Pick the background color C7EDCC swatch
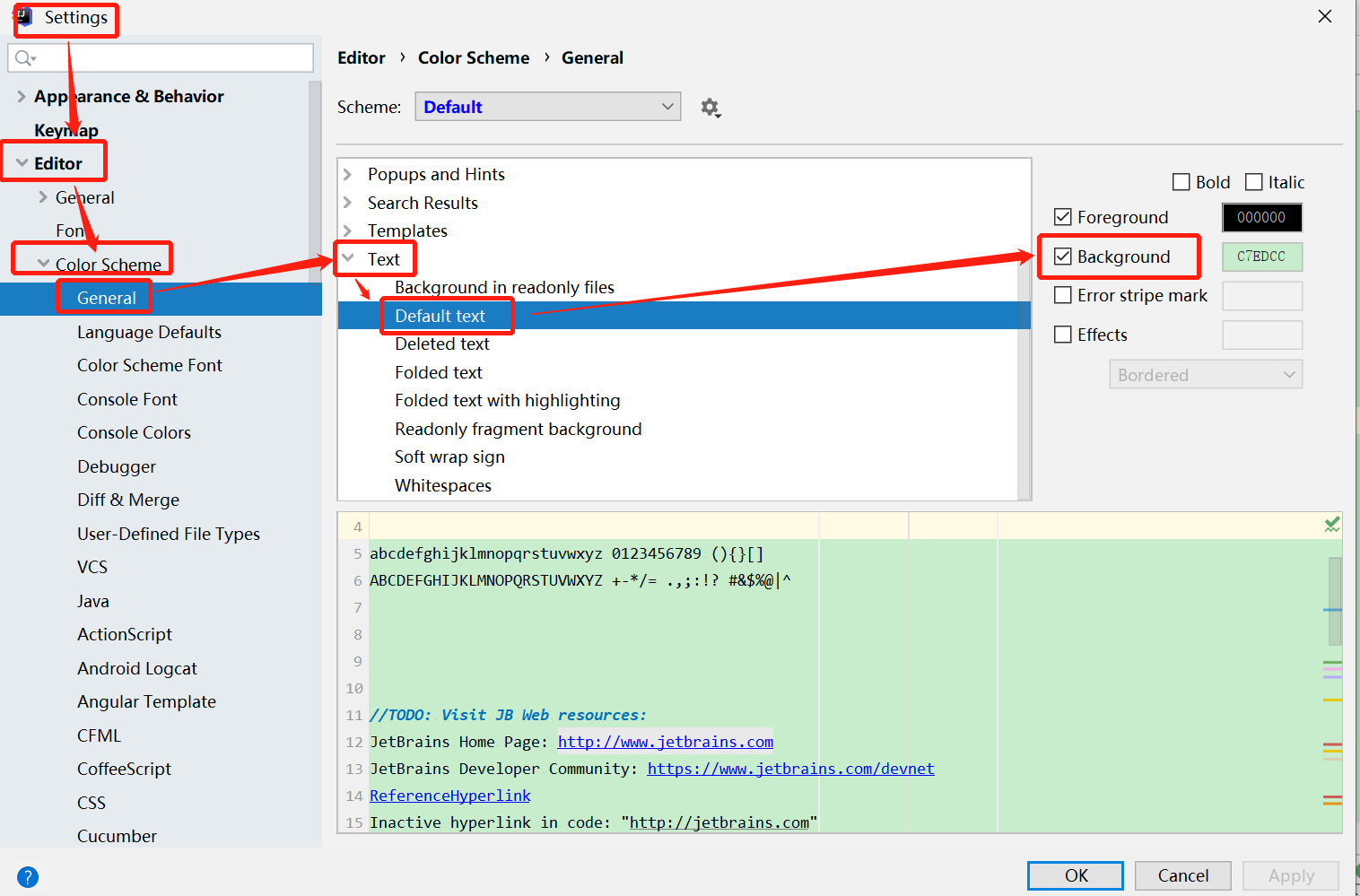The image size is (1360, 896). click(1262, 257)
